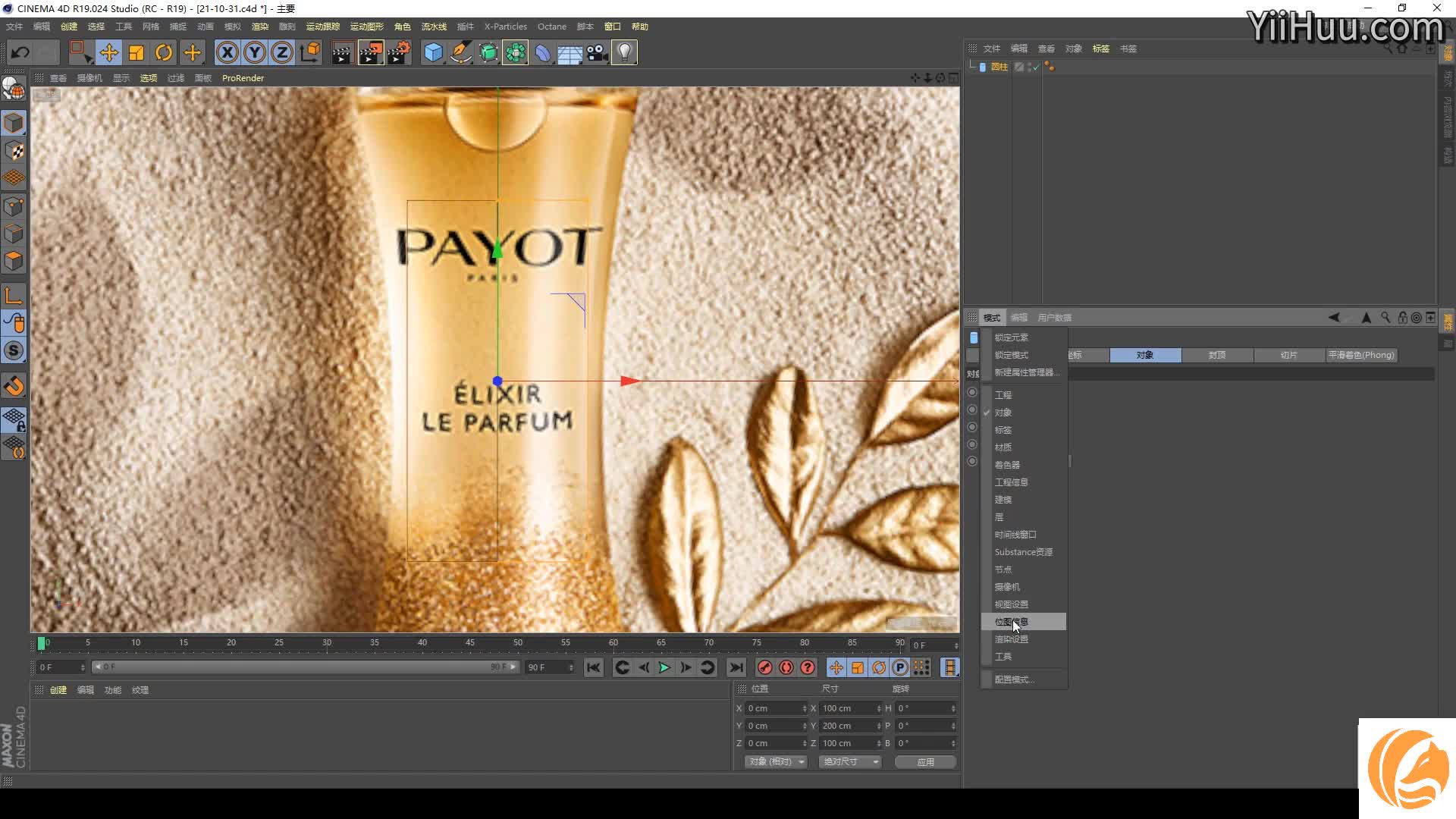
Task: Open the 对象 (相对) coordinate dropdown
Action: tap(777, 761)
